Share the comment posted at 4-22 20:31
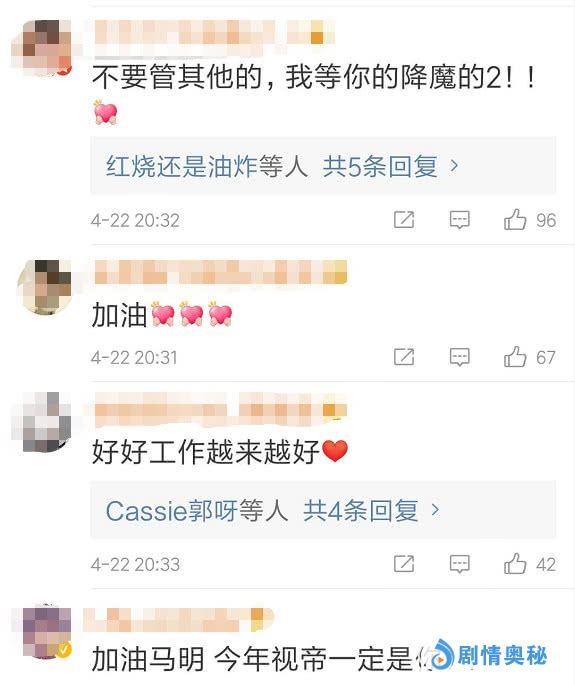The height and width of the screenshot is (685, 575). pos(404,357)
